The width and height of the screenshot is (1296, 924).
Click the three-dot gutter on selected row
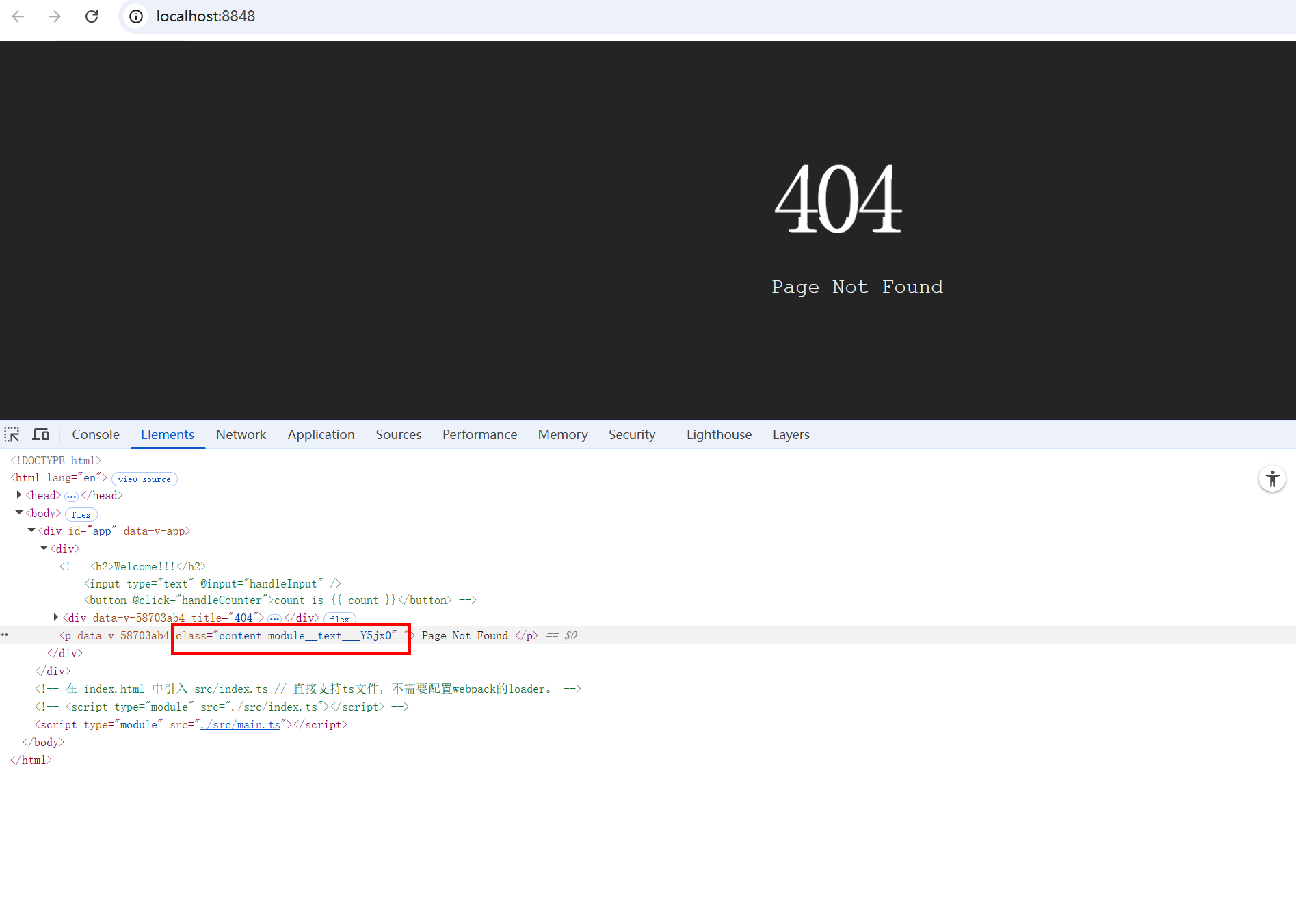[x=5, y=635]
